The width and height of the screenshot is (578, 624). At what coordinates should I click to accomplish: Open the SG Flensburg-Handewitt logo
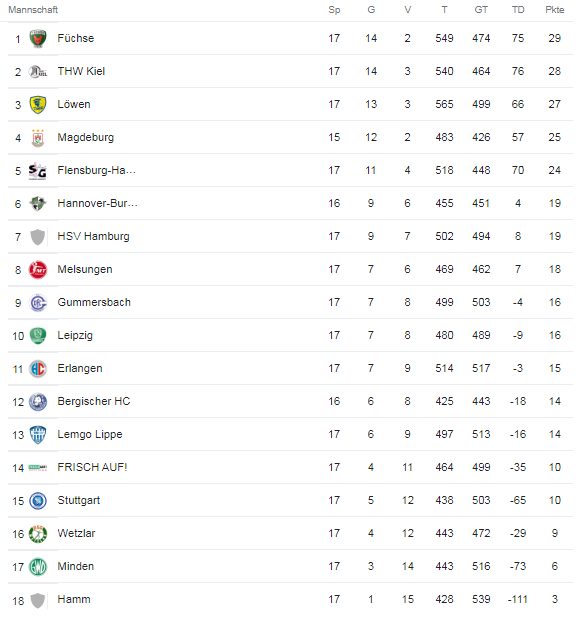(x=38, y=171)
